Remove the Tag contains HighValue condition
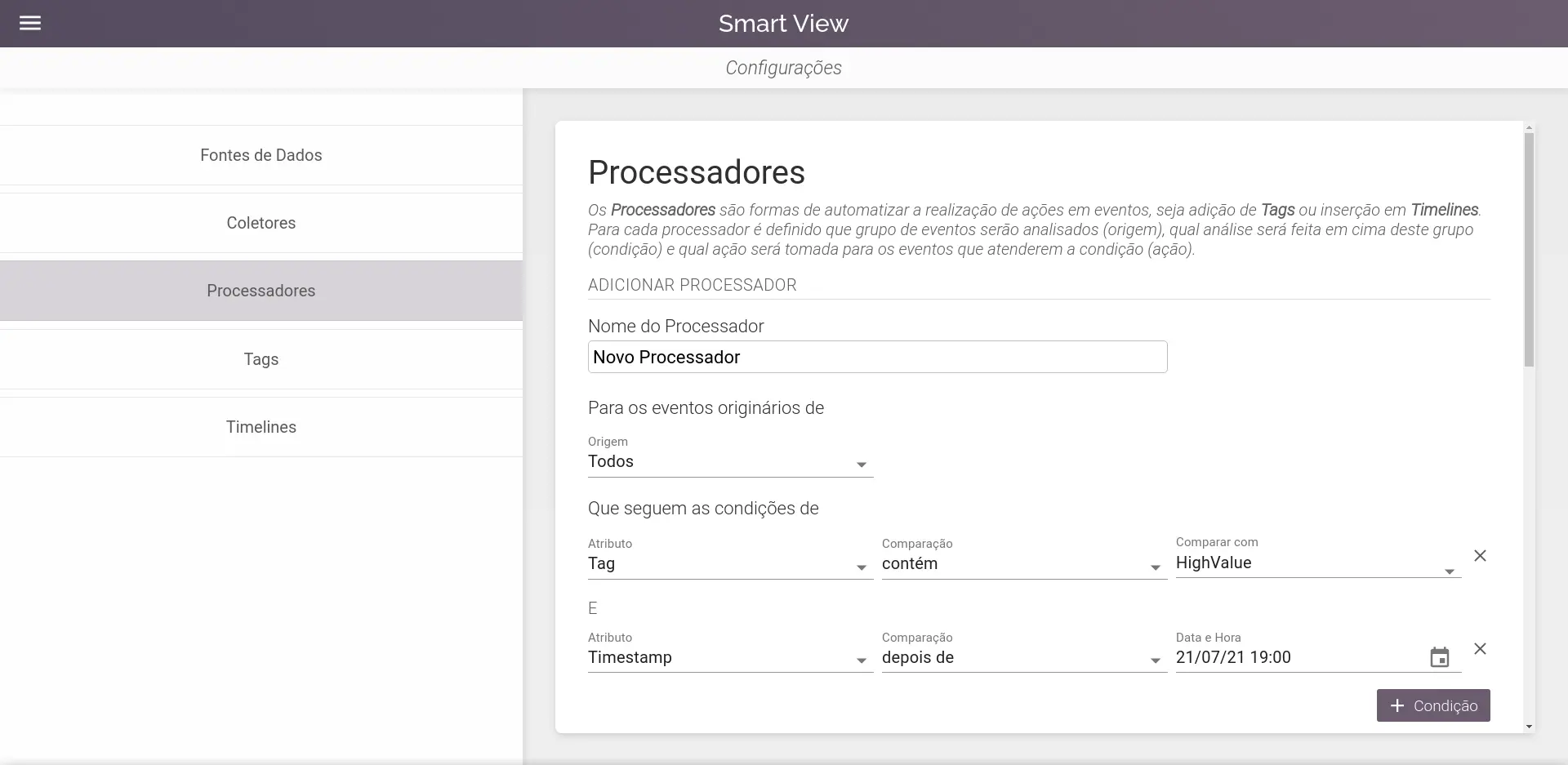The width and height of the screenshot is (1568, 765). click(x=1481, y=555)
